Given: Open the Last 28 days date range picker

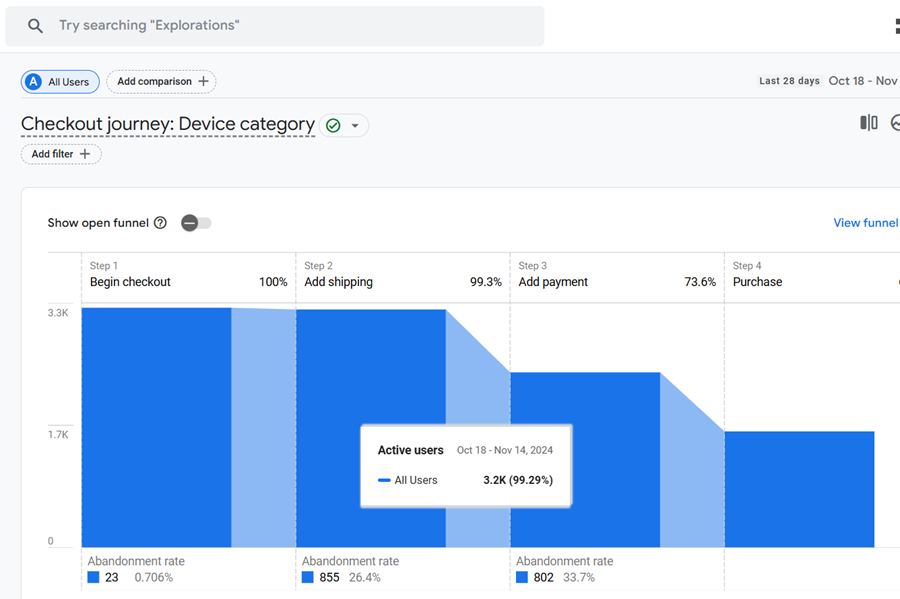Looking at the screenshot, I should [x=789, y=81].
